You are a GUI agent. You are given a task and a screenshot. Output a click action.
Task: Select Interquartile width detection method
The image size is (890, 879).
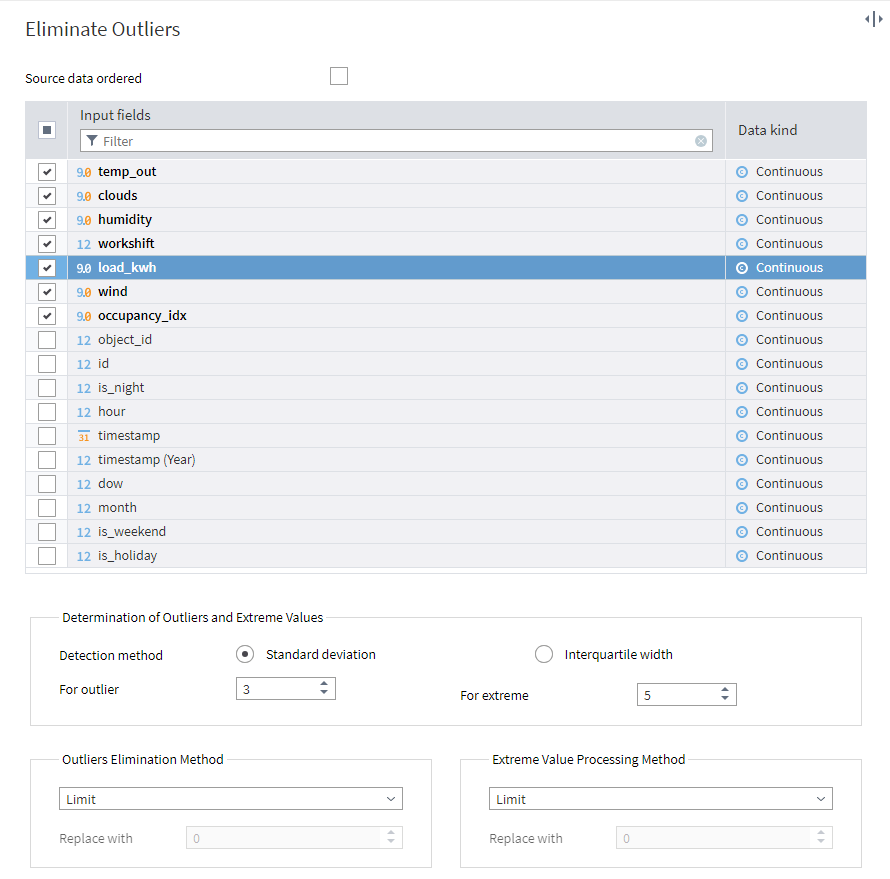click(544, 654)
